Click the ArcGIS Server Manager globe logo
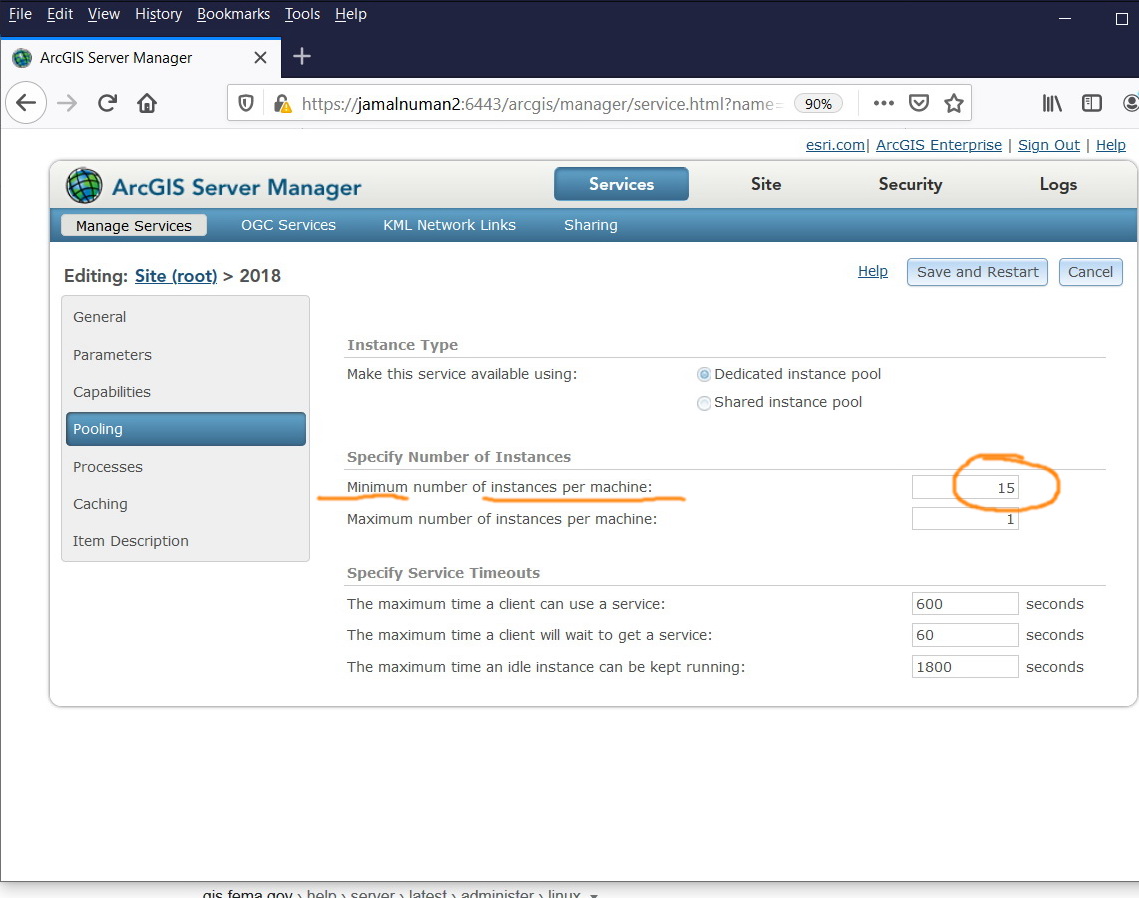The width and height of the screenshot is (1139, 898). click(84, 185)
